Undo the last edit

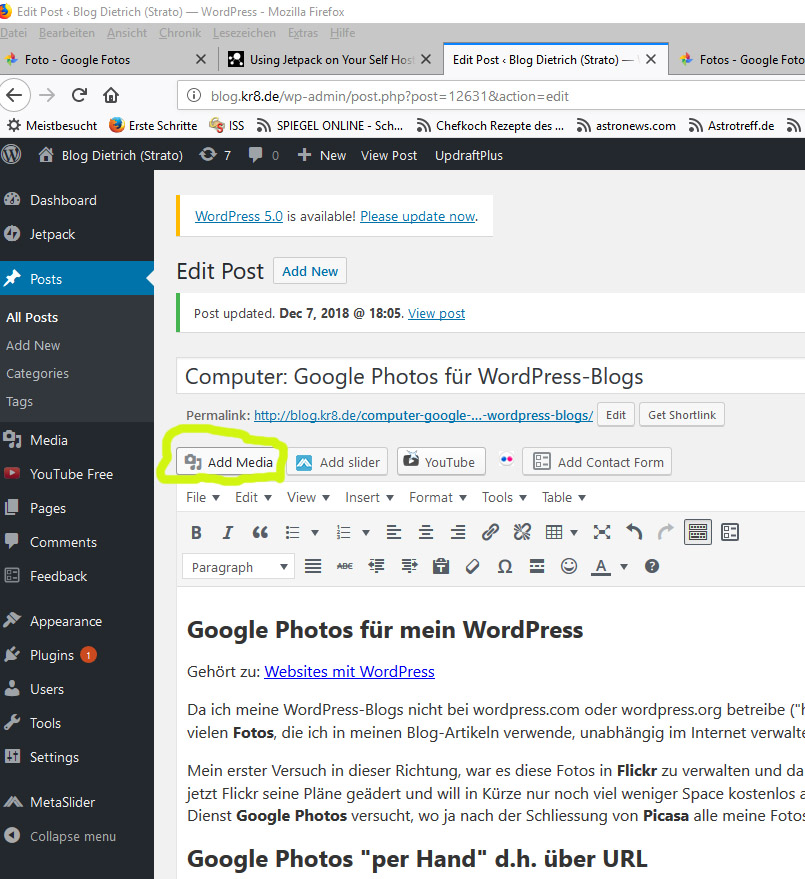tap(634, 532)
